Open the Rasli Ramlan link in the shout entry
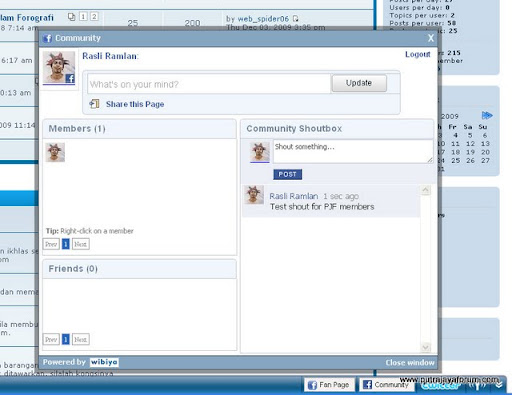This screenshot has width=512, height=395. coord(294,196)
